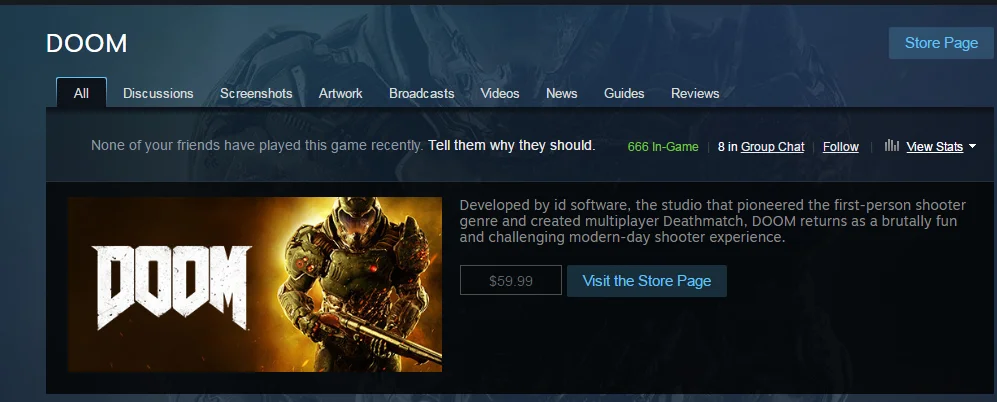
Task: Switch to the Videos tab
Action: (500, 94)
